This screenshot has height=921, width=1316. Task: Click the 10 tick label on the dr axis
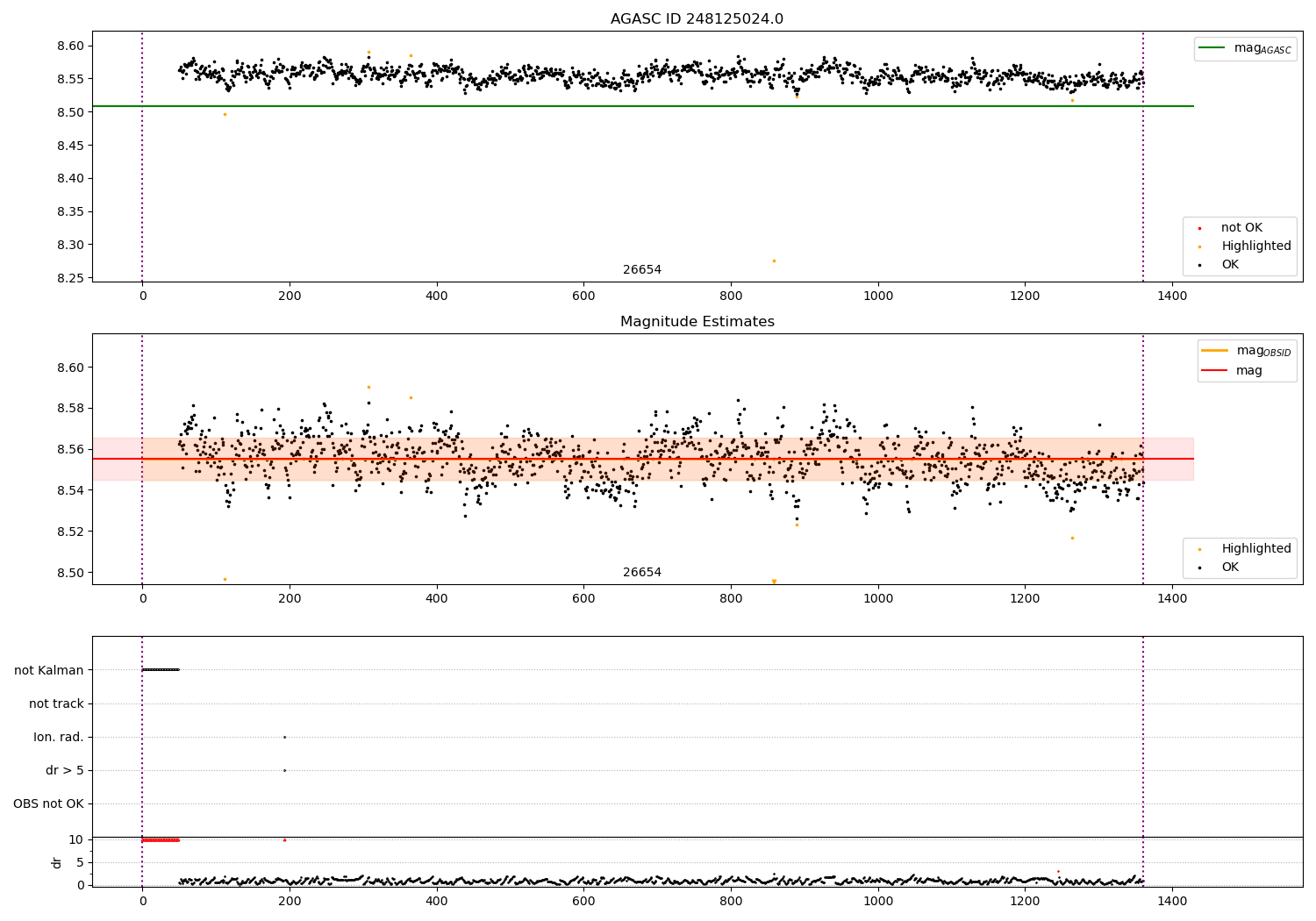coord(76,840)
